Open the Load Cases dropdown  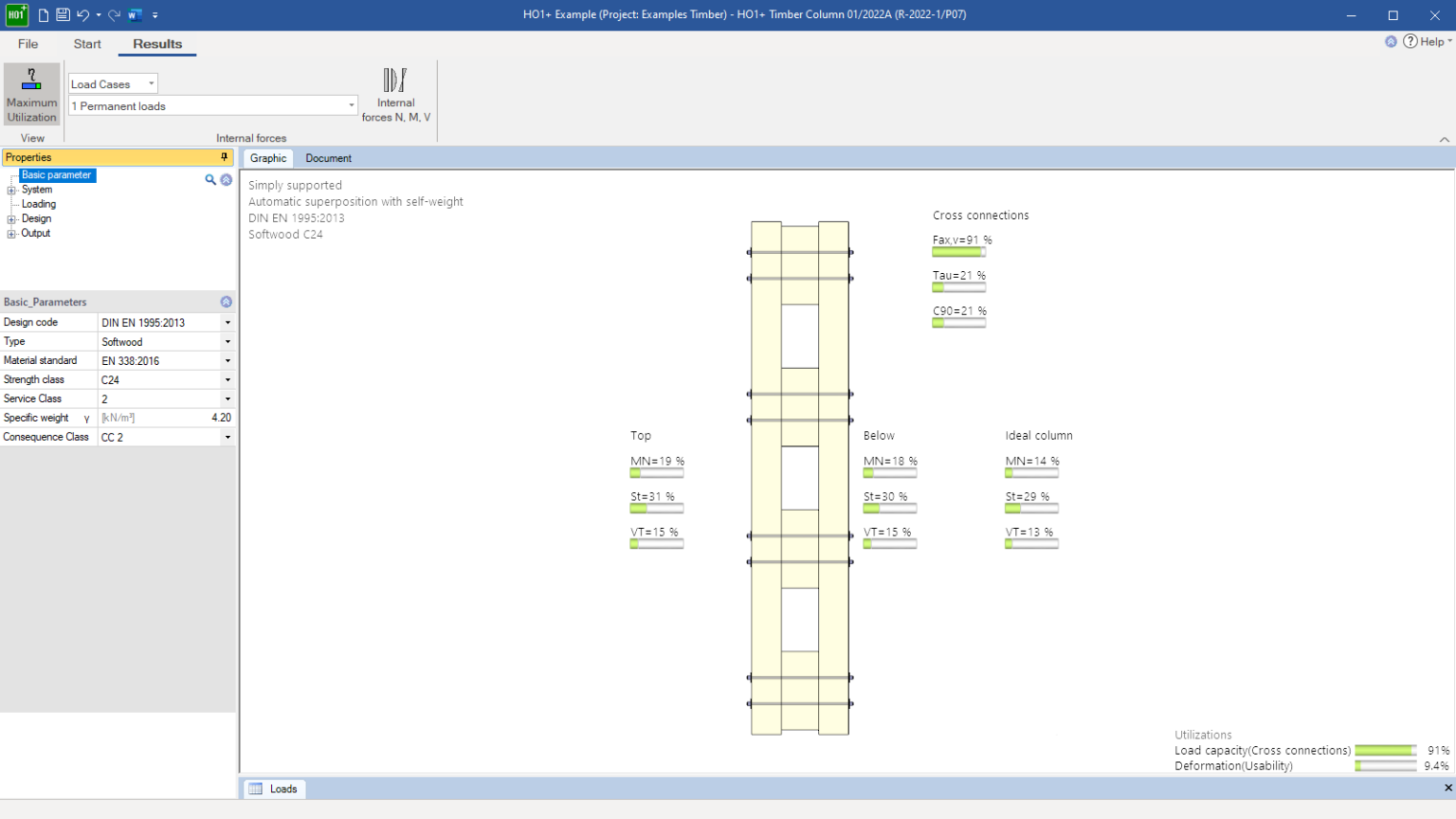pyautogui.click(x=150, y=83)
